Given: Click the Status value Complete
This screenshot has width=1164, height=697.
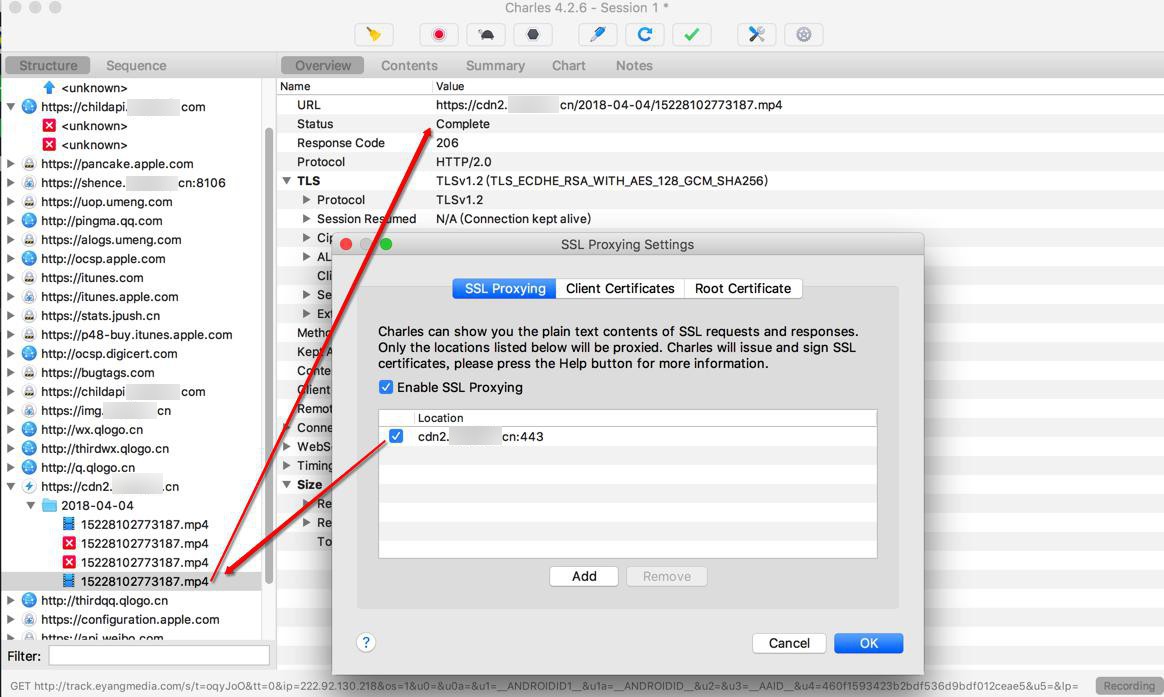Looking at the screenshot, I should (x=462, y=124).
